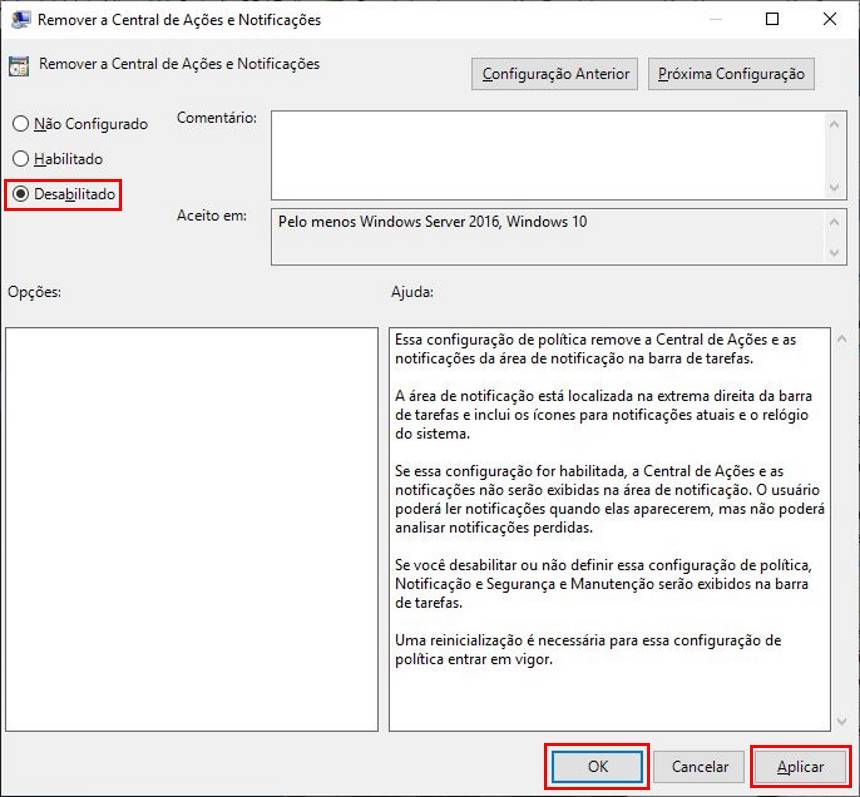
Task: Confirm with the OK button
Action: click(x=597, y=766)
